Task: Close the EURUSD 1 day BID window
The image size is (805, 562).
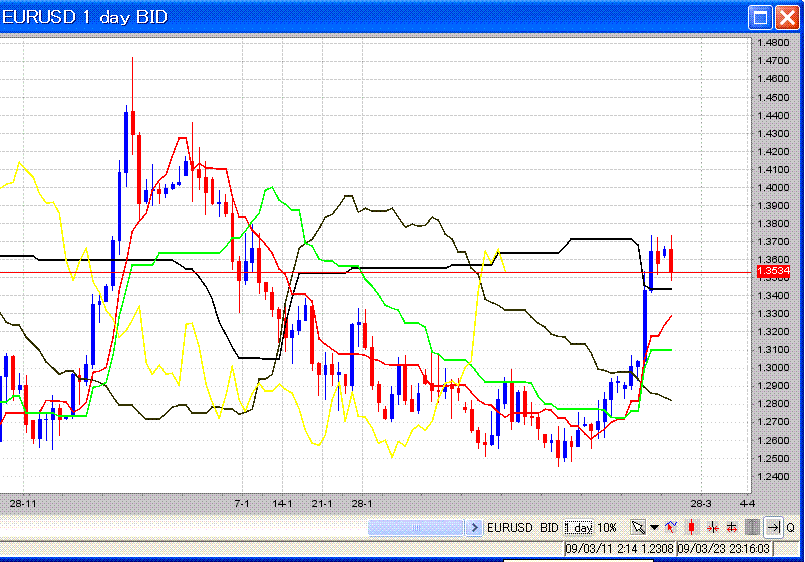Action: point(786,17)
